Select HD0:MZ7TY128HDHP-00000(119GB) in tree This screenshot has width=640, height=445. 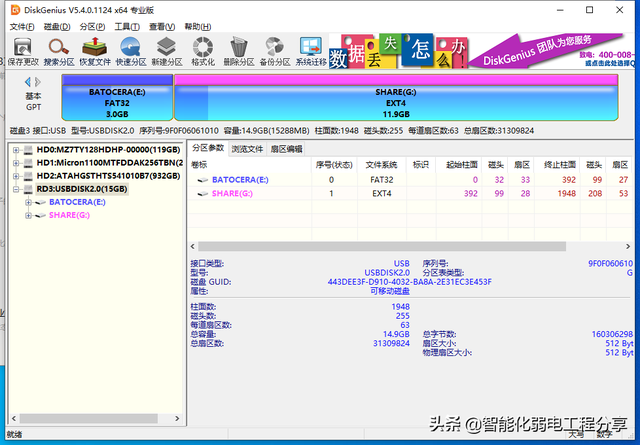tap(108, 150)
